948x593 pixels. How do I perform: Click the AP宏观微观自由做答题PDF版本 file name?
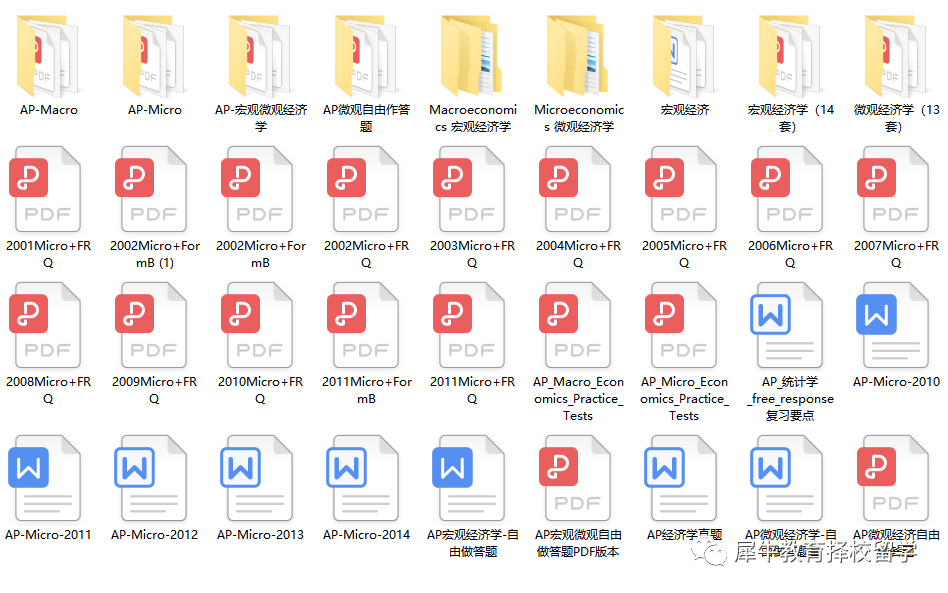click(x=579, y=543)
